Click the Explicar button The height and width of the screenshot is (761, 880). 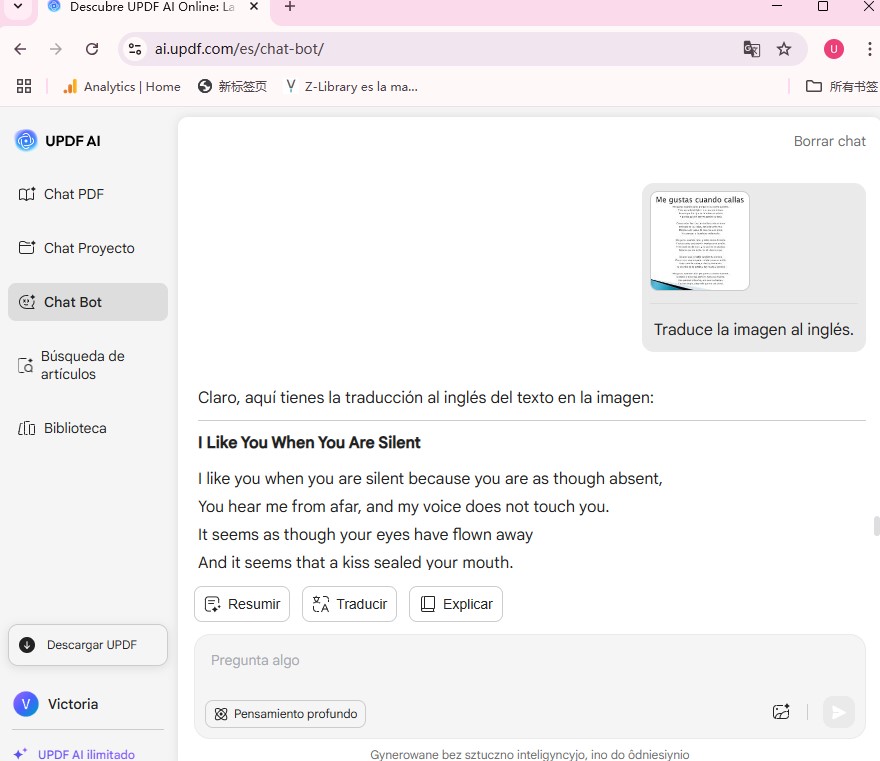click(x=456, y=604)
